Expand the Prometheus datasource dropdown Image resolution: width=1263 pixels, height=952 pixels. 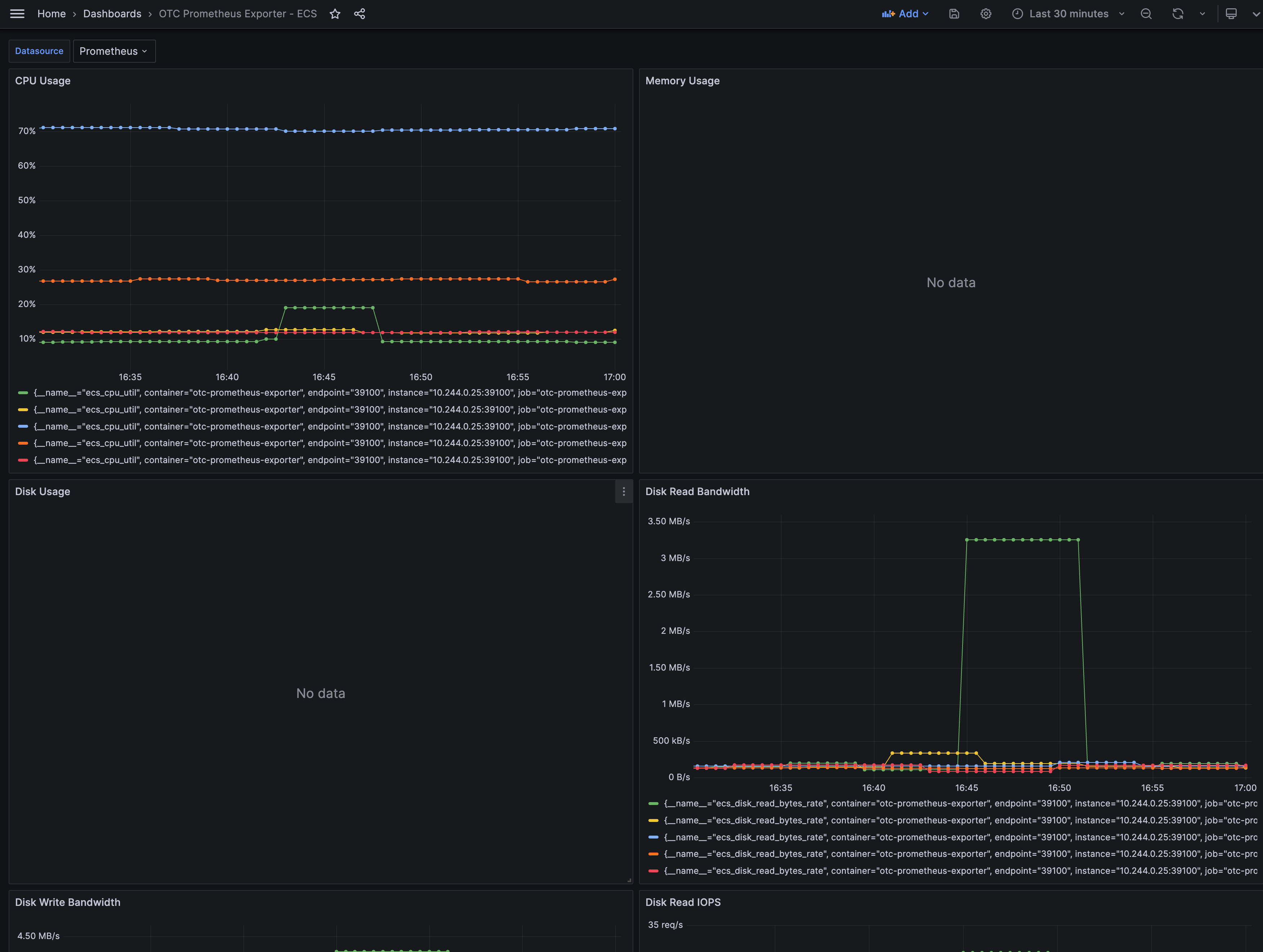[x=113, y=52]
